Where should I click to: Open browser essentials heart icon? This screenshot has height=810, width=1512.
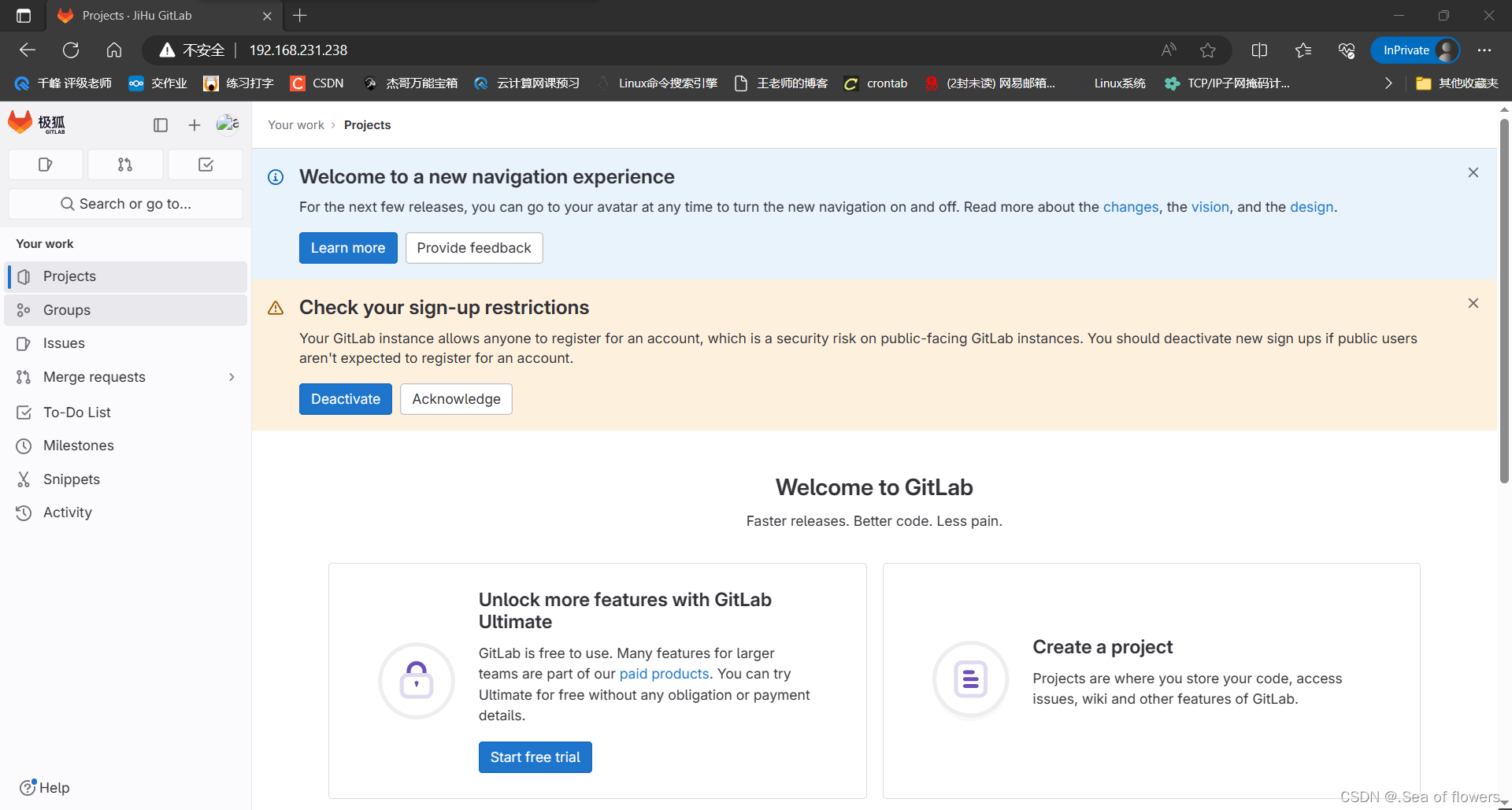tap(1347, 50)
